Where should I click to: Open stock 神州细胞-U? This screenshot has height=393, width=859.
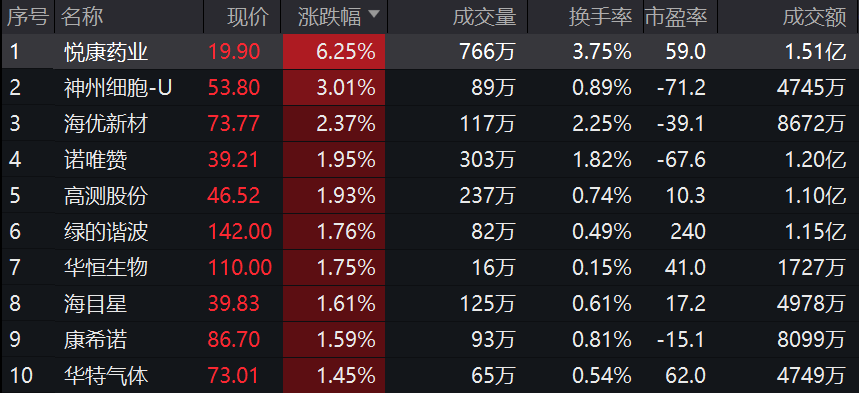117,88
